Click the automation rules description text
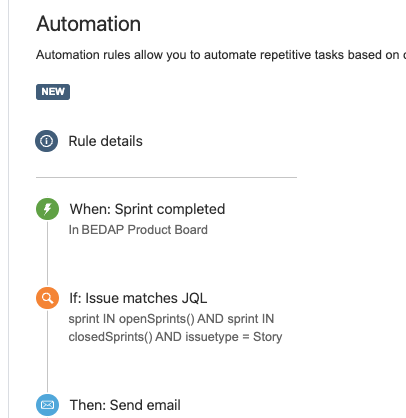 click(221, 55)
